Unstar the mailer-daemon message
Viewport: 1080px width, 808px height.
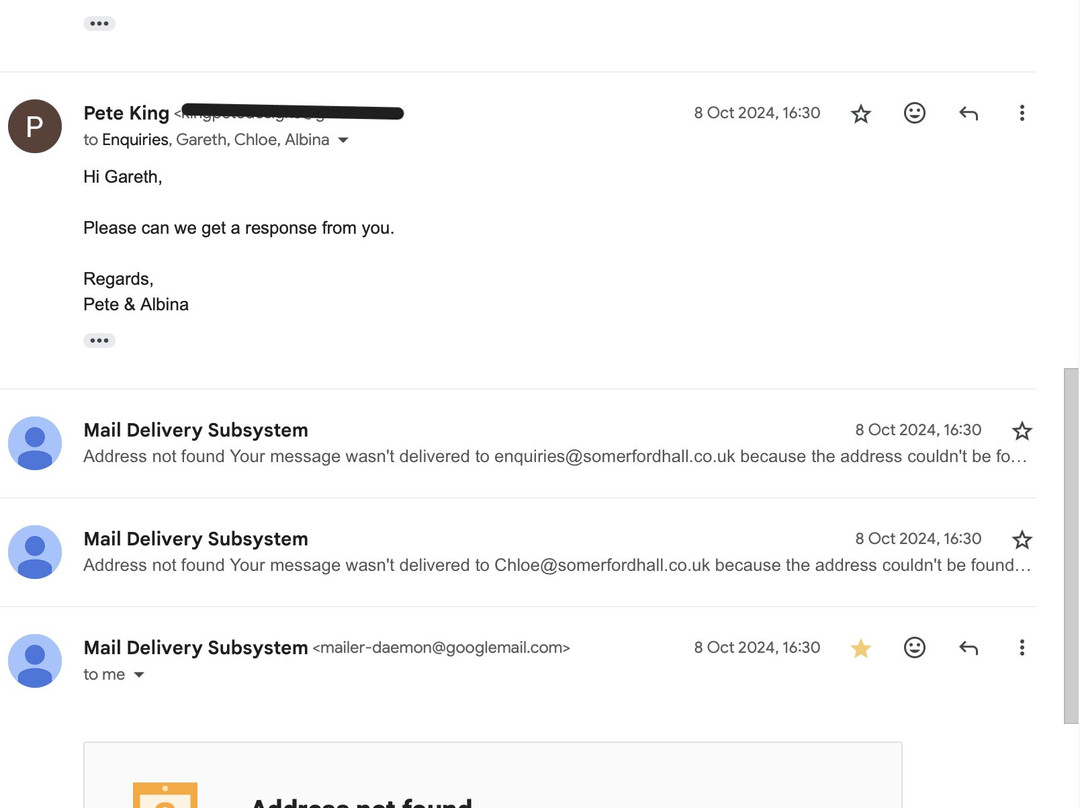(860, 648)
